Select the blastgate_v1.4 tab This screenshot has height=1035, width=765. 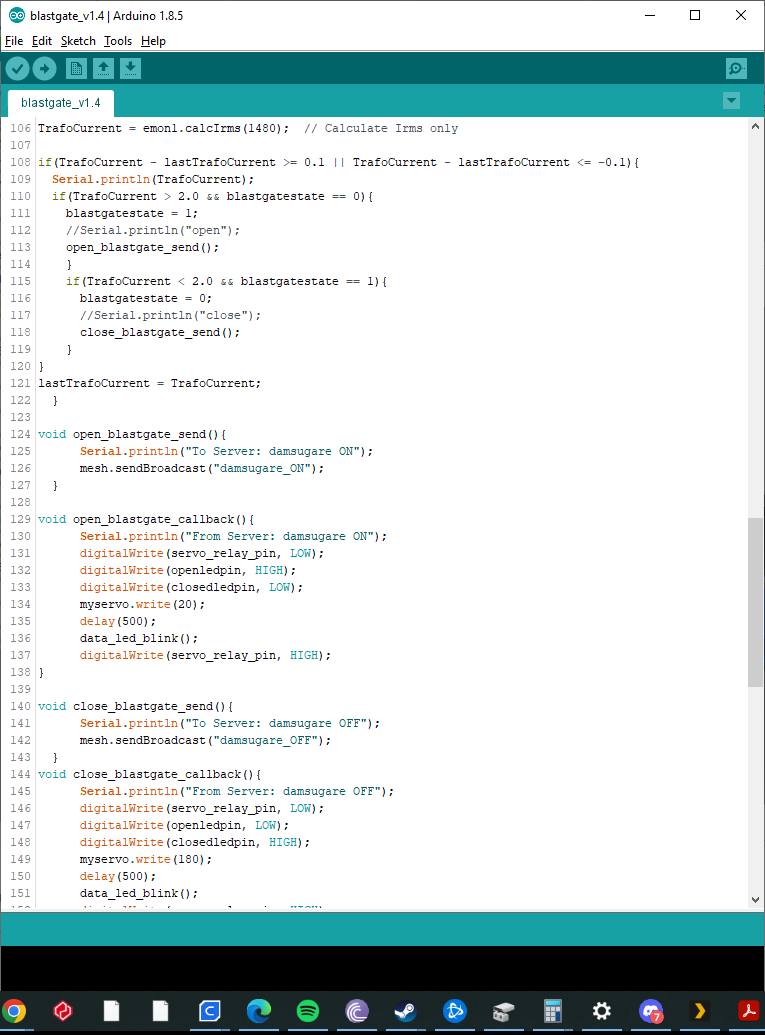coord(60,103)
